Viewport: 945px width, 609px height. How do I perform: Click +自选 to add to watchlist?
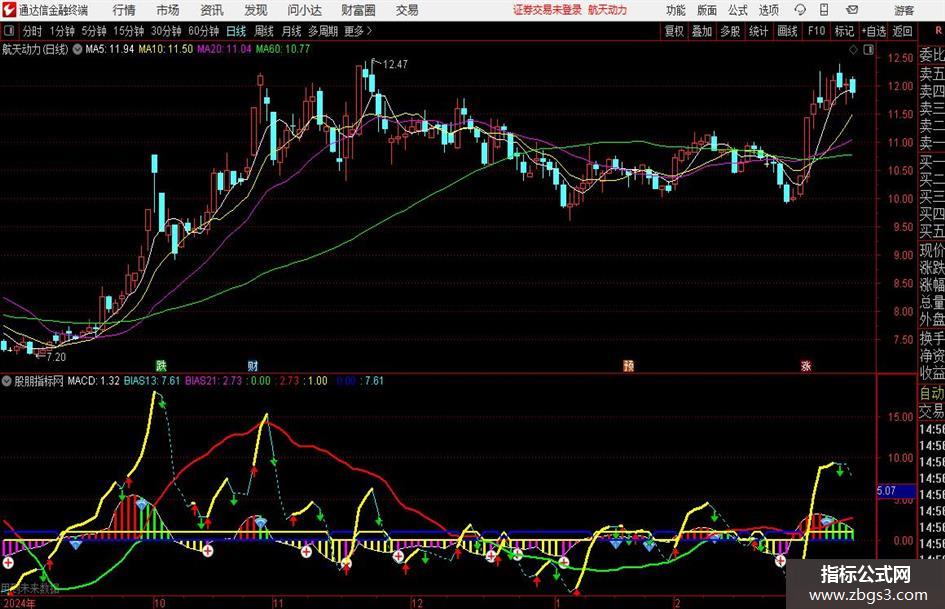(873, 31)
